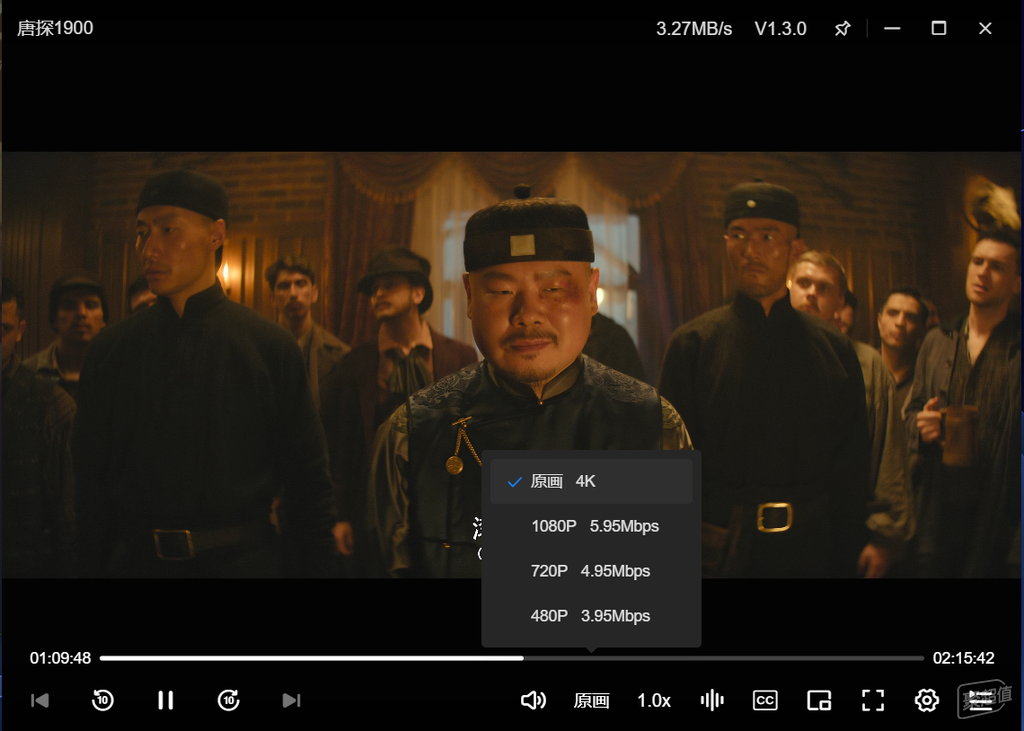
Task: Select 480P 3.95Mbps quality
Action: tap(591, 616)
